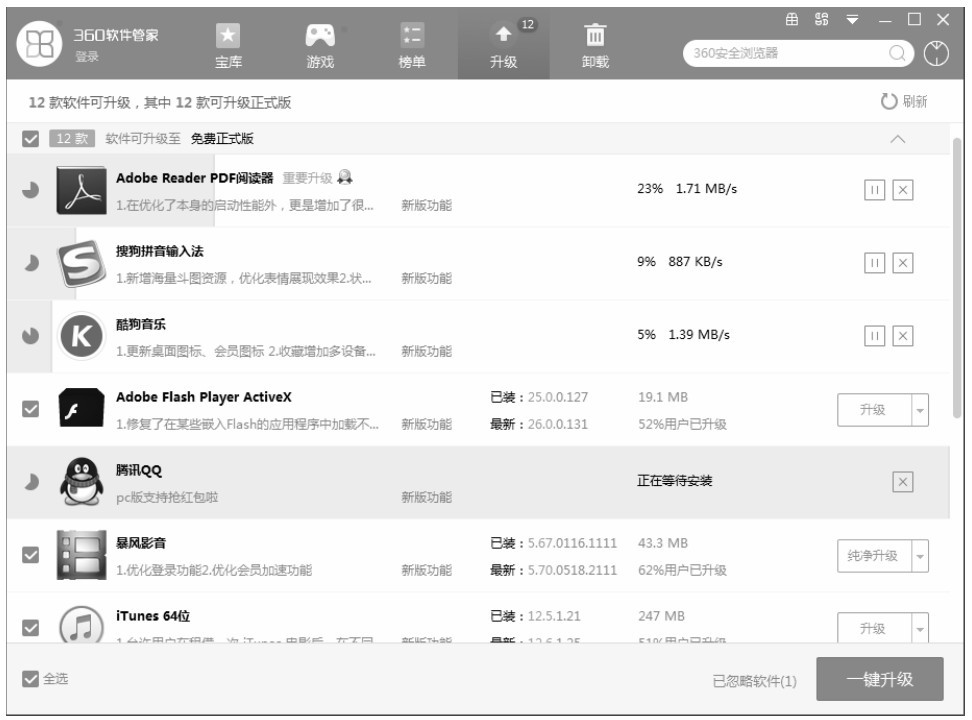Viewport: 972px width, 720px height.
Task: Click the 酷狗音乐 progress indicator
Action: click(30, 336)
